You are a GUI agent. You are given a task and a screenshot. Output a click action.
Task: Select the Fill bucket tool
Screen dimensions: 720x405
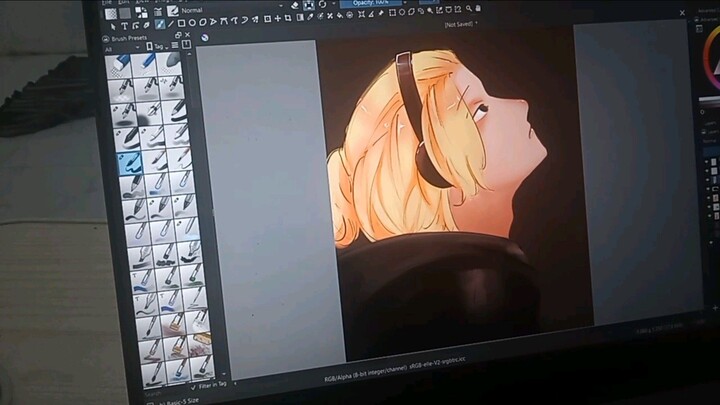coord(340,16)
